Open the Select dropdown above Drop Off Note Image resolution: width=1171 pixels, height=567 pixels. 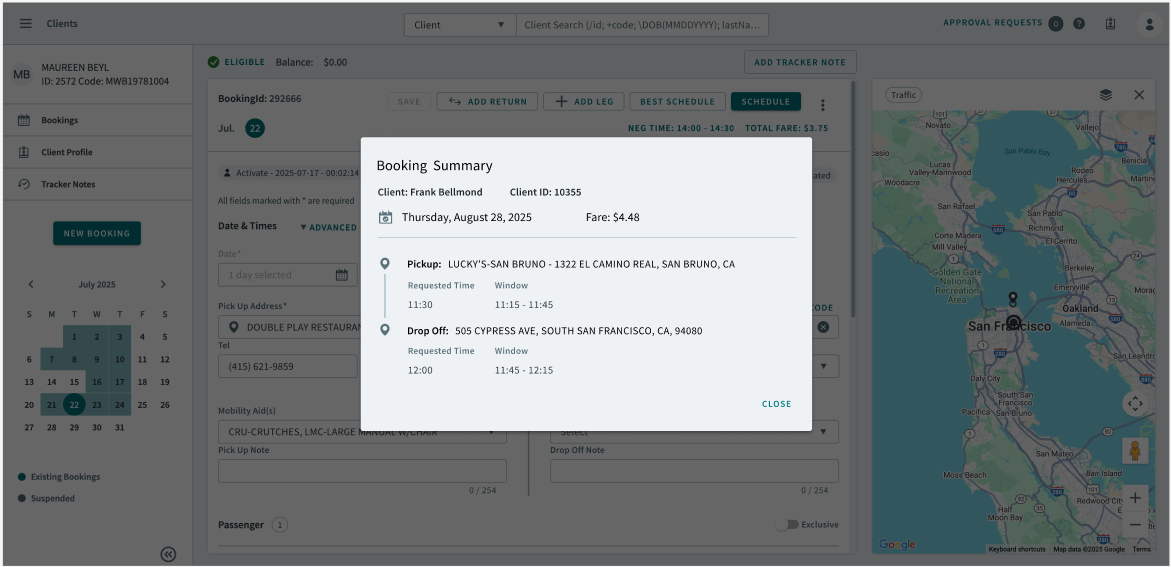(x=695, y=432)
